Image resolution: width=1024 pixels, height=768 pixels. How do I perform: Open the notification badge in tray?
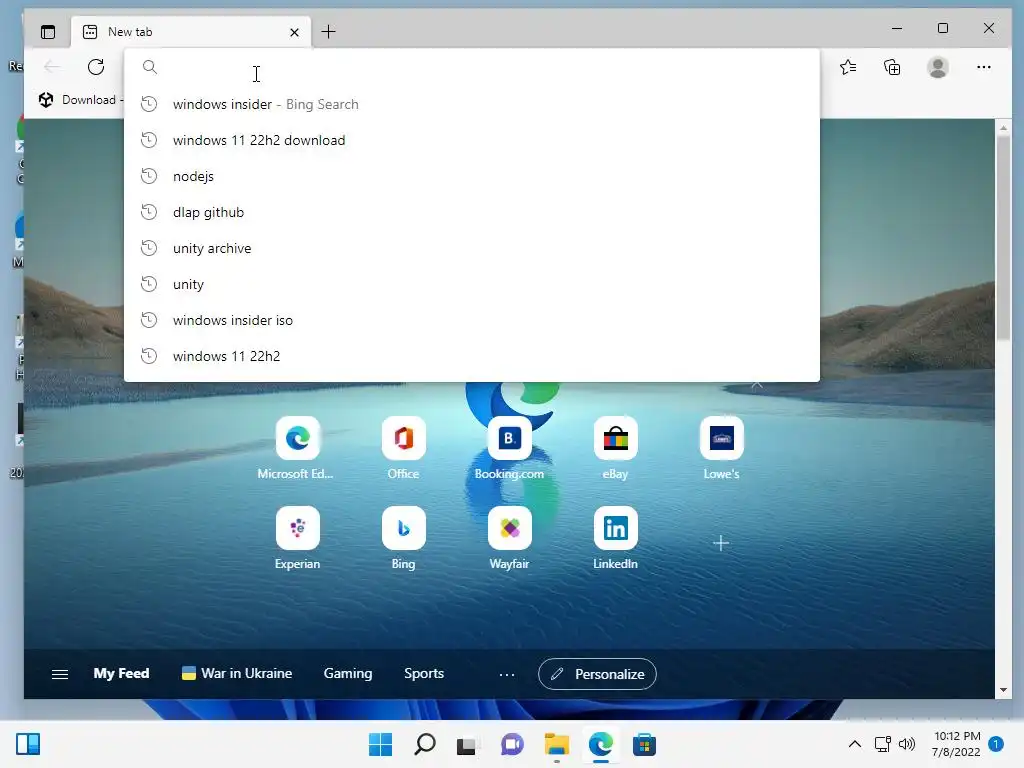[996, 744]
